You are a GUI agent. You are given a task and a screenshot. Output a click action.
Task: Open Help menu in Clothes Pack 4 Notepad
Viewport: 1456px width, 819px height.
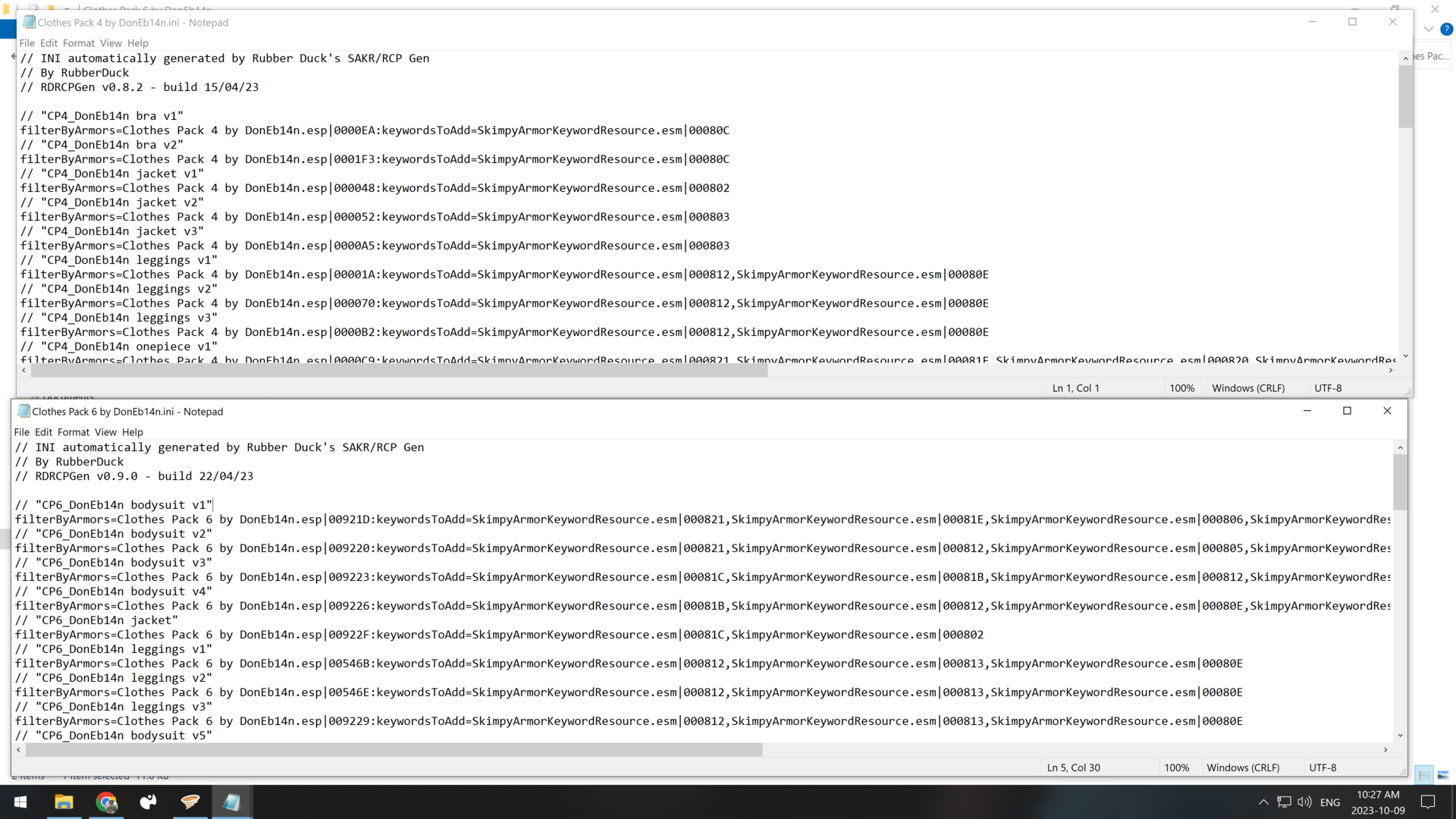click(x=138, y=43)
